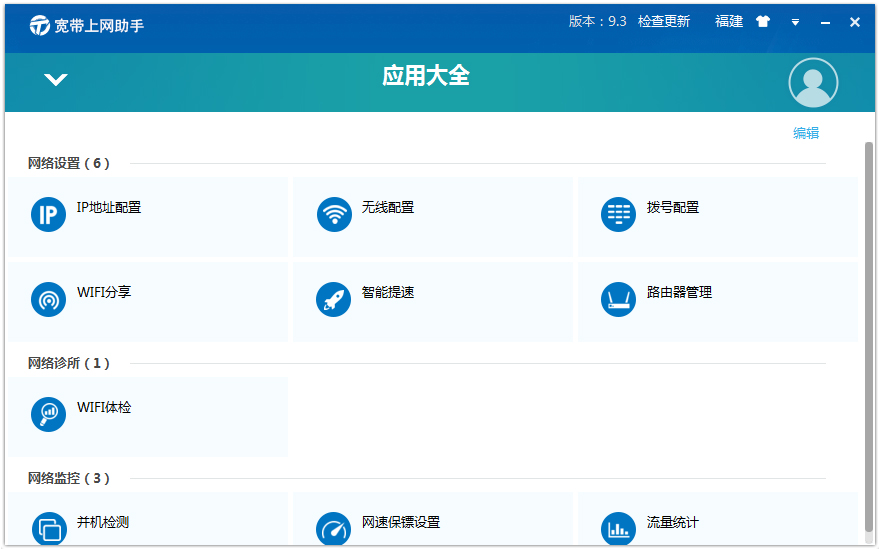
Task: Select the 福建 region label
Action: click(x=729, y=21)
